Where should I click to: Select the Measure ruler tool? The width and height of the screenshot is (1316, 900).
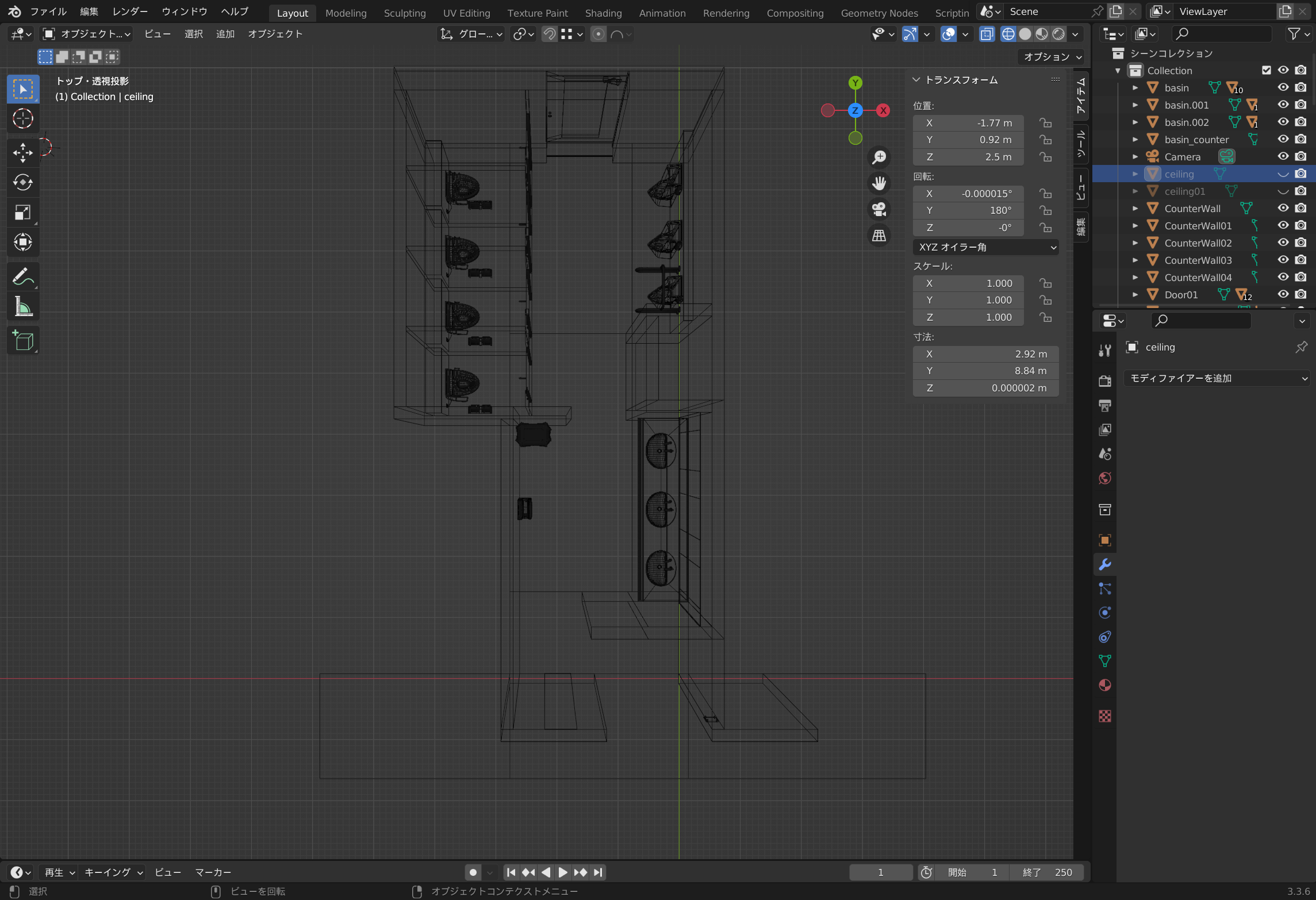[23, 307]
